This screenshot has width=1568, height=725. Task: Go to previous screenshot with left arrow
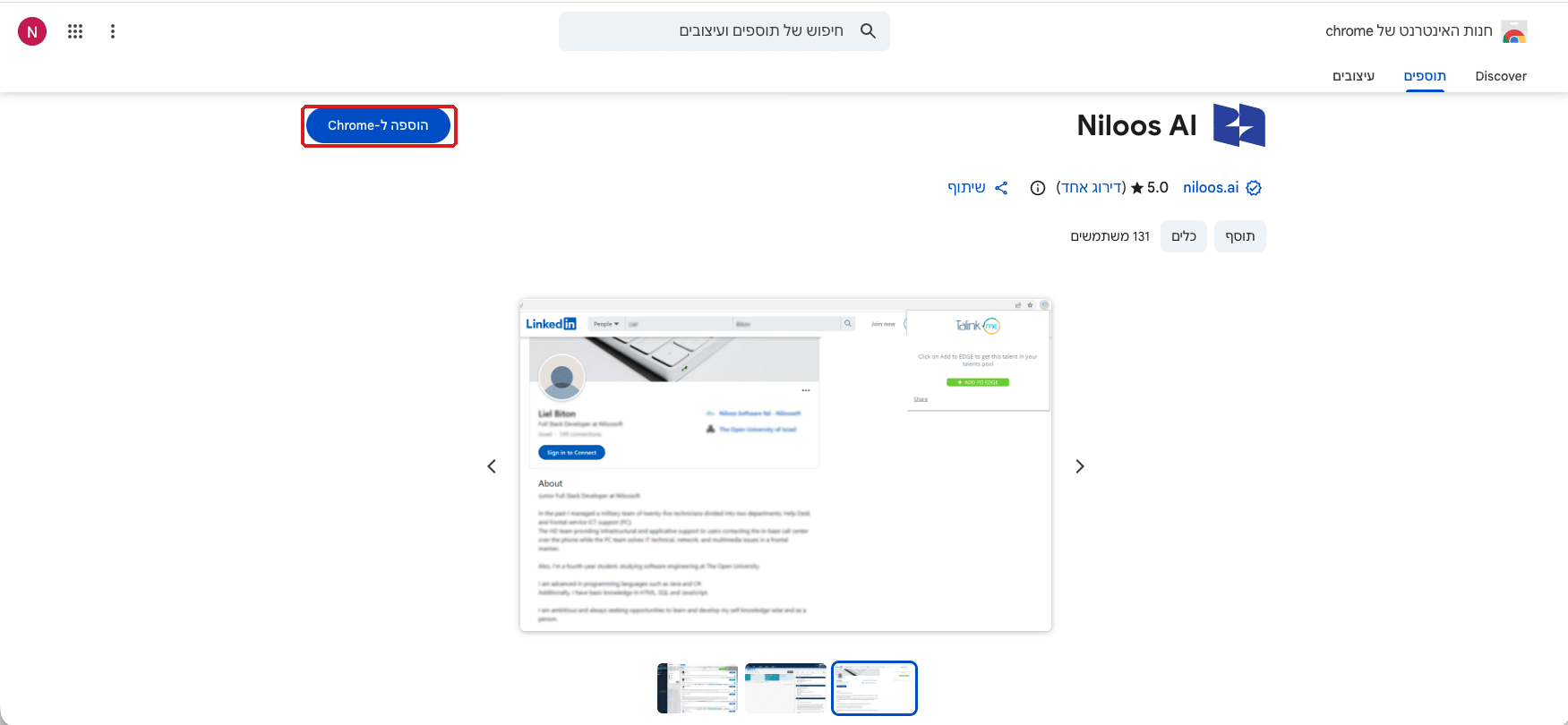click(492, 466)
